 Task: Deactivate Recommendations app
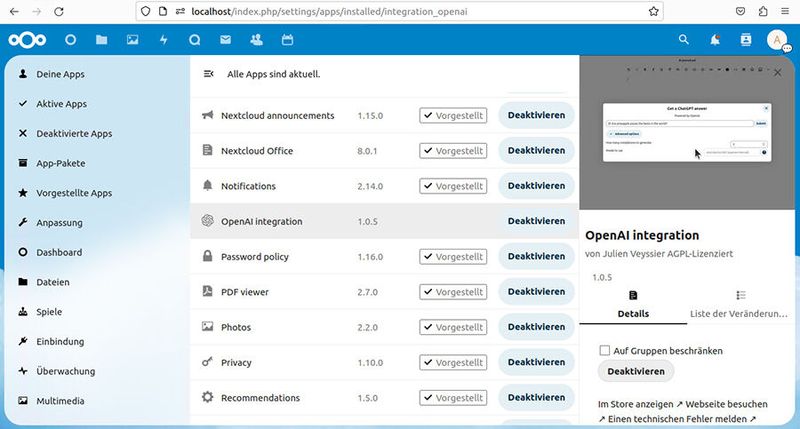click(536, 397)
